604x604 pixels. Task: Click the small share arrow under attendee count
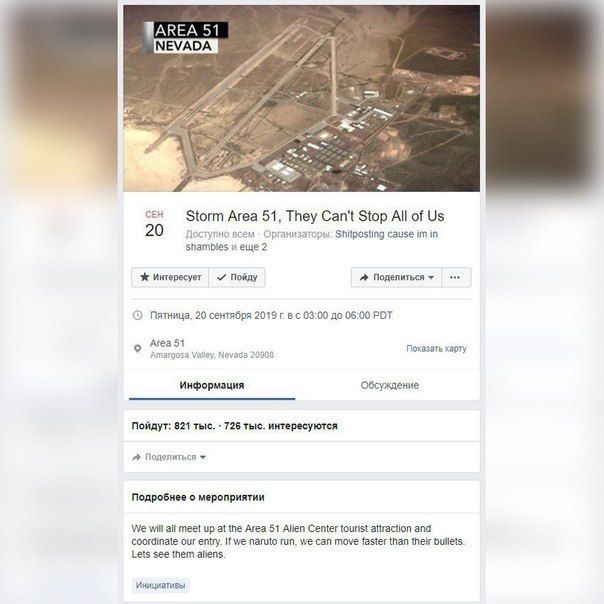136,457
